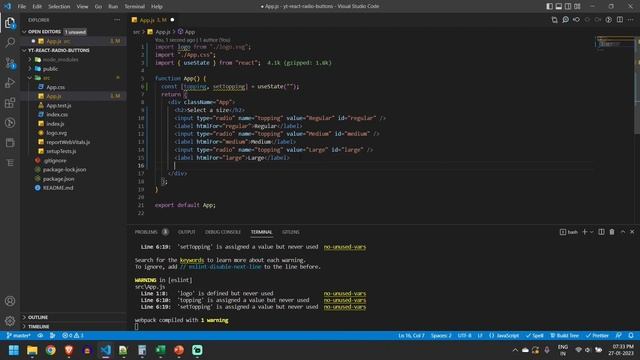The height and width of the screenshot is (360, 640).
Task: Close the terminal panel with X
Action: [632, 232]
